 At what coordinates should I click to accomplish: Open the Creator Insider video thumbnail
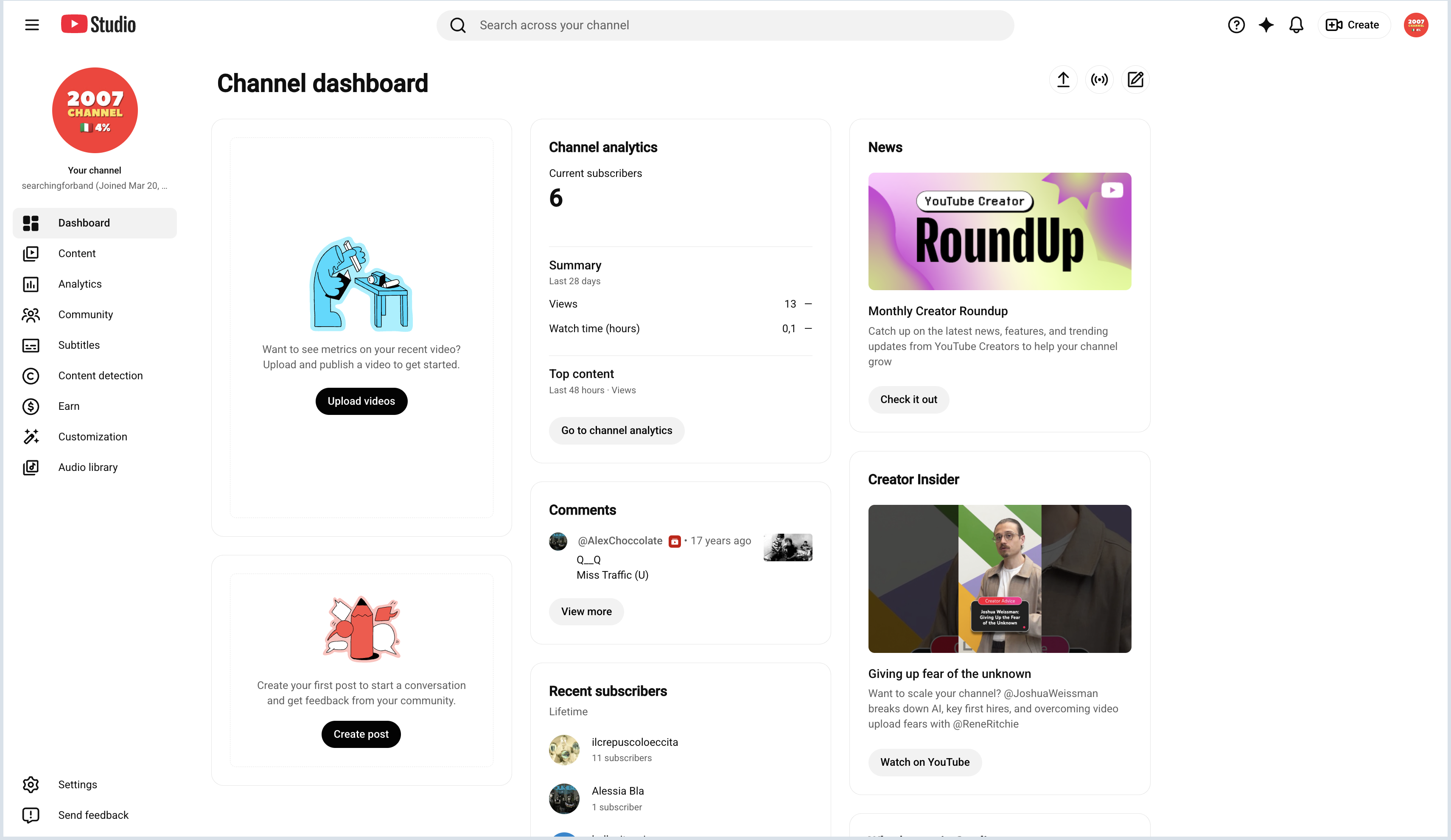999,579
